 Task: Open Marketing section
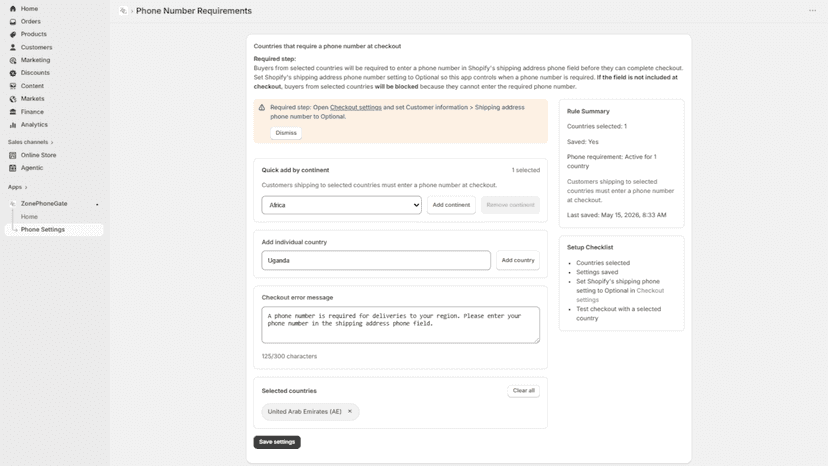(x=35, y=60)
